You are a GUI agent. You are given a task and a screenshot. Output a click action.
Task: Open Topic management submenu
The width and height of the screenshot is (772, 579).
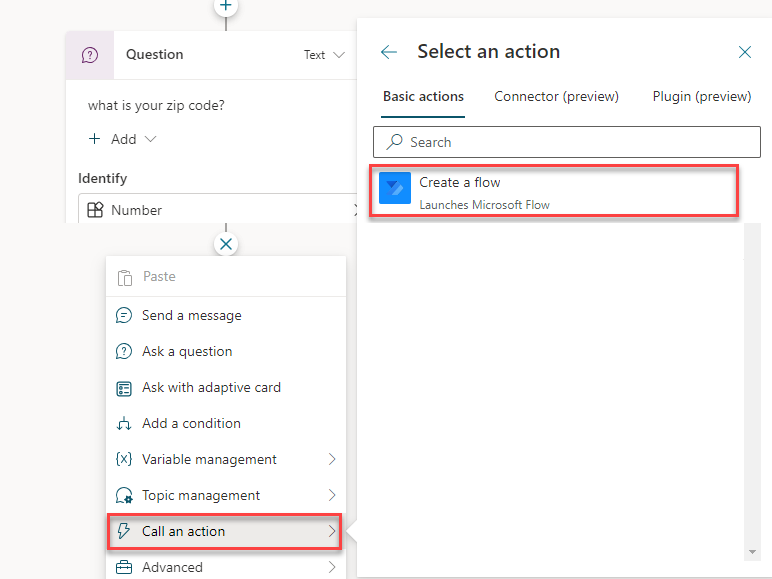(x=226, y=495)
